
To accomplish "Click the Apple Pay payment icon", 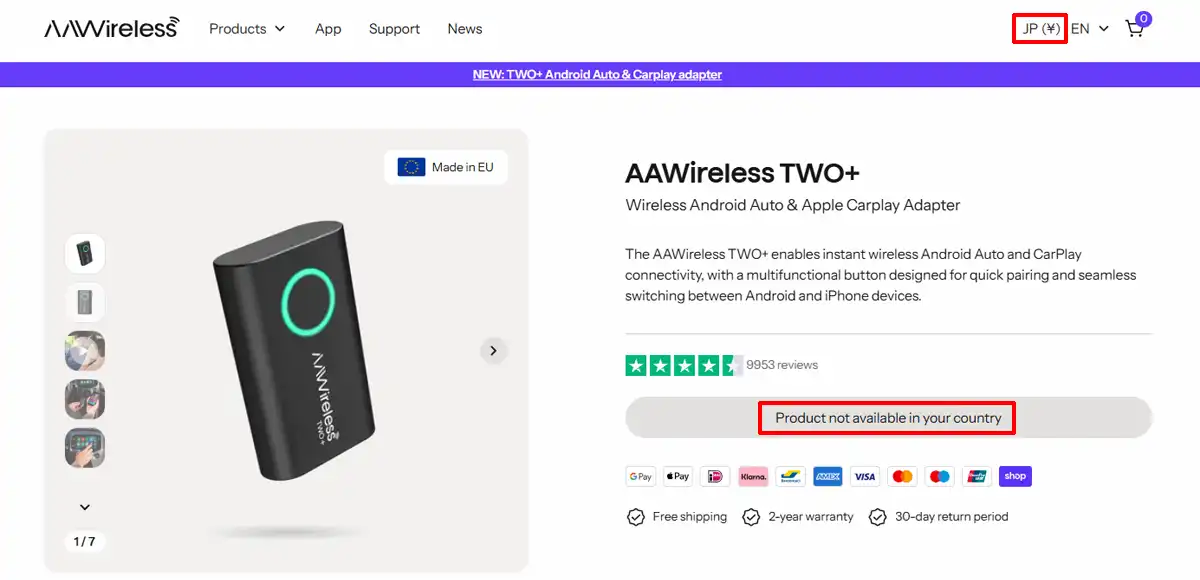I will tap(677, 476).
